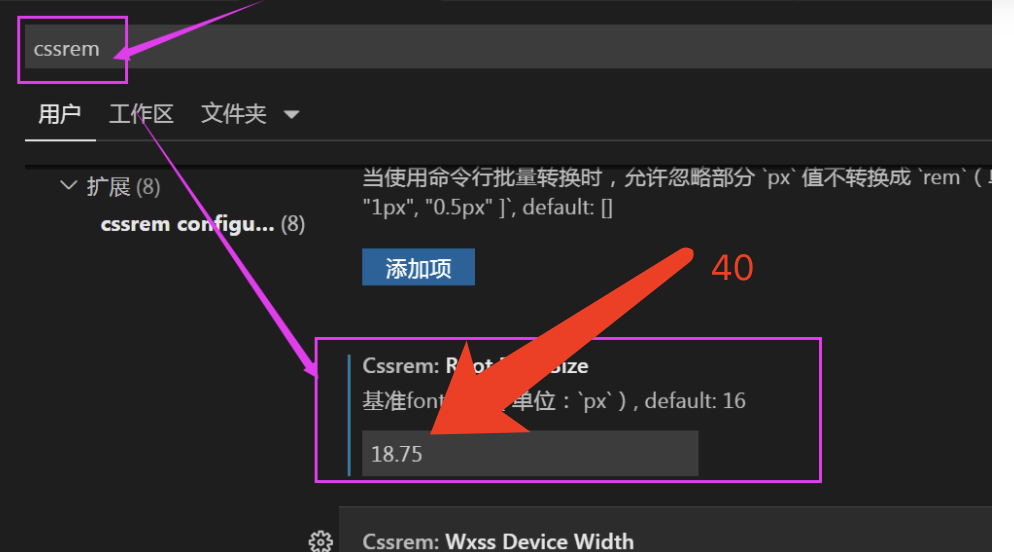Switch to the 用户 settings tab
The image size is (1014, 552).
(x=59, y=114)
